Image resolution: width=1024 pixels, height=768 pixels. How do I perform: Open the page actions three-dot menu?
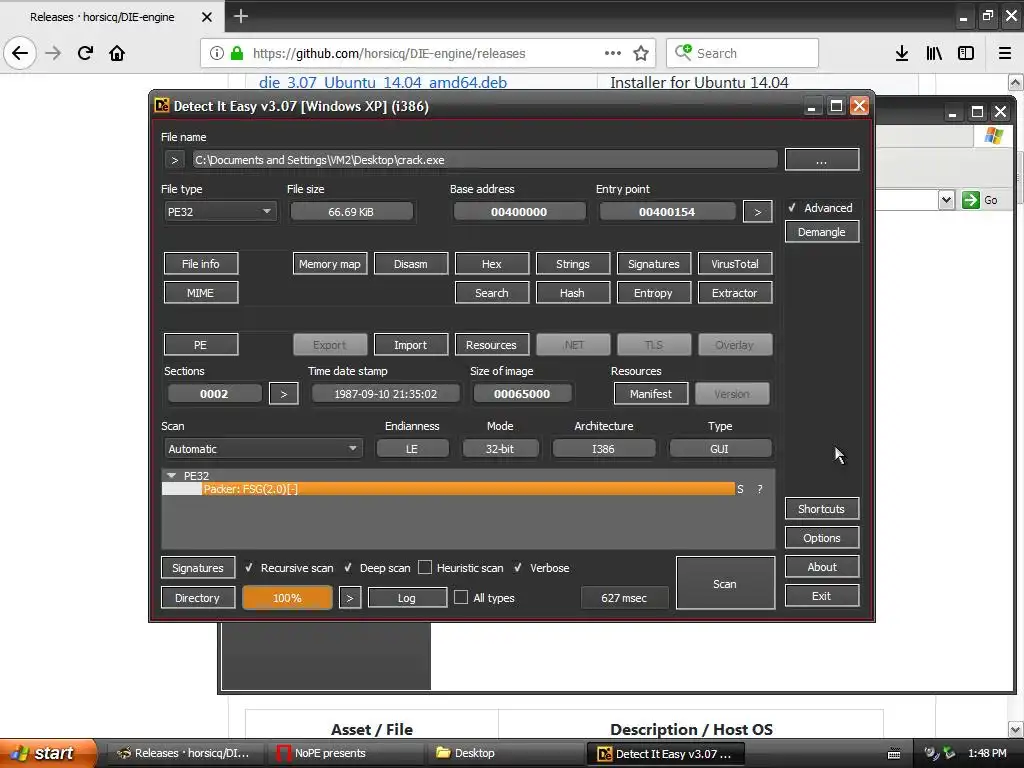(613, 53)
